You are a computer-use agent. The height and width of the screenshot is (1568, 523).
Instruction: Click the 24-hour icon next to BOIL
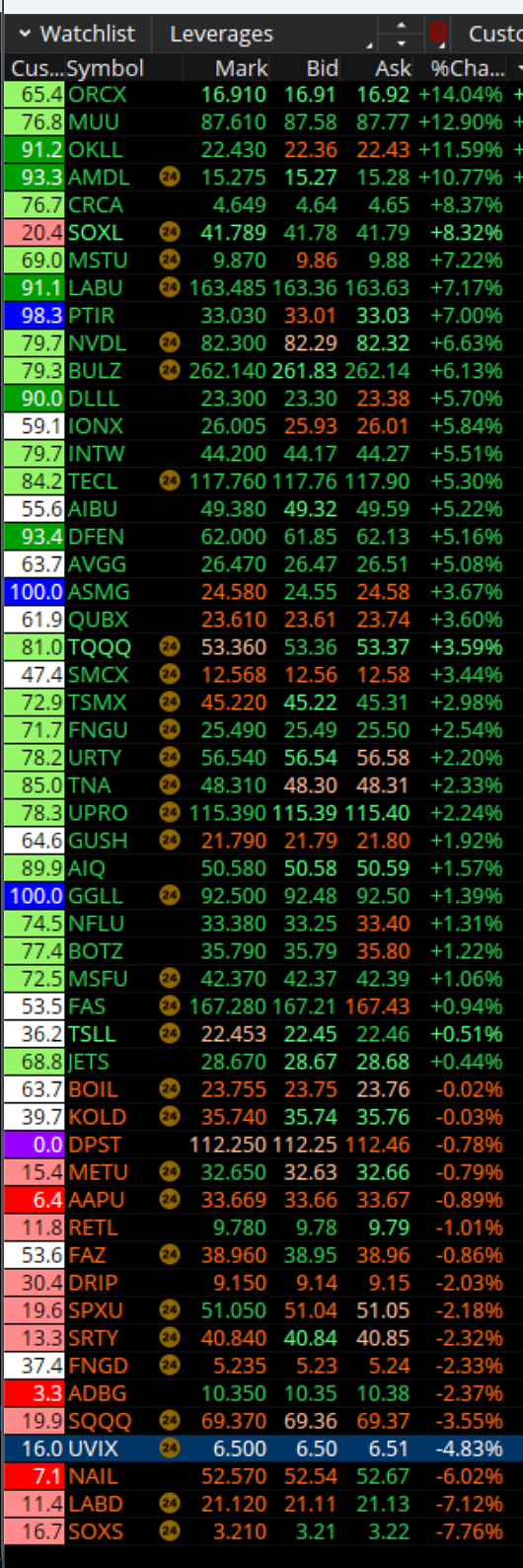coord(170,1089)
